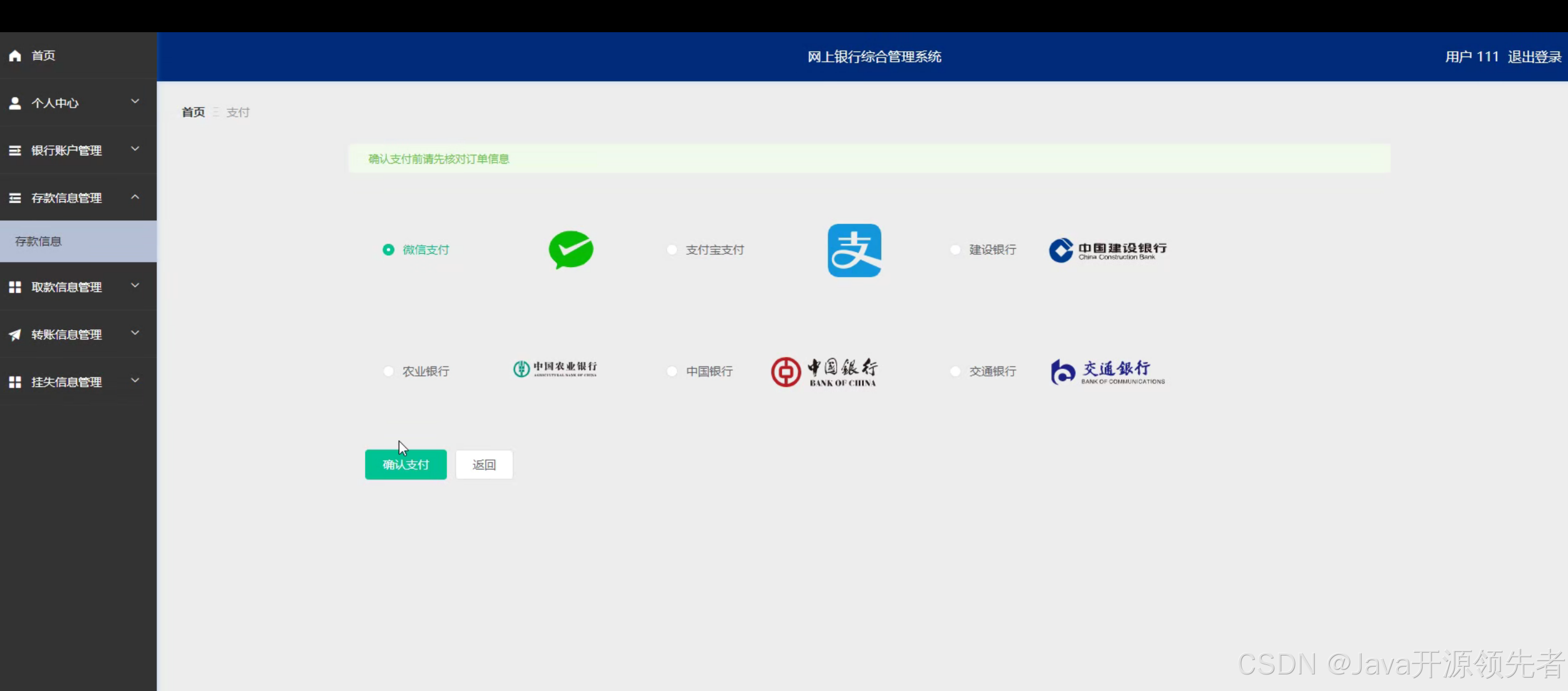Screen dimensions: 1568x691
Task: Expand the 个人中心 menu
Action: (x=134, y=103)
